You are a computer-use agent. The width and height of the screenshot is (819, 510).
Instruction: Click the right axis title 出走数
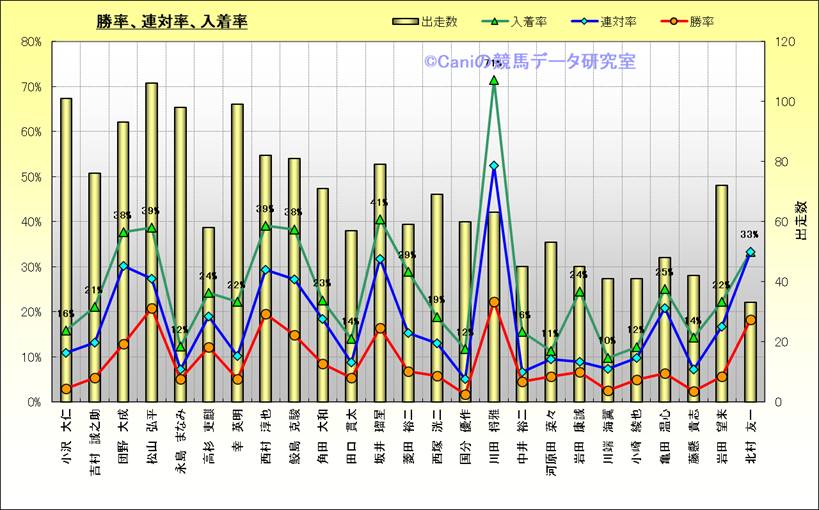(799, 220)
